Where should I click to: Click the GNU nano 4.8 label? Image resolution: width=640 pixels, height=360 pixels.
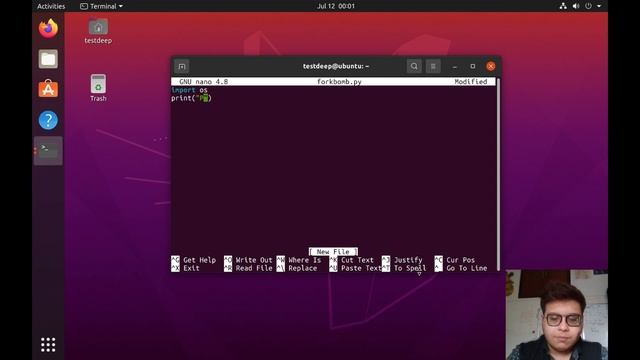(x=203, y=82)
